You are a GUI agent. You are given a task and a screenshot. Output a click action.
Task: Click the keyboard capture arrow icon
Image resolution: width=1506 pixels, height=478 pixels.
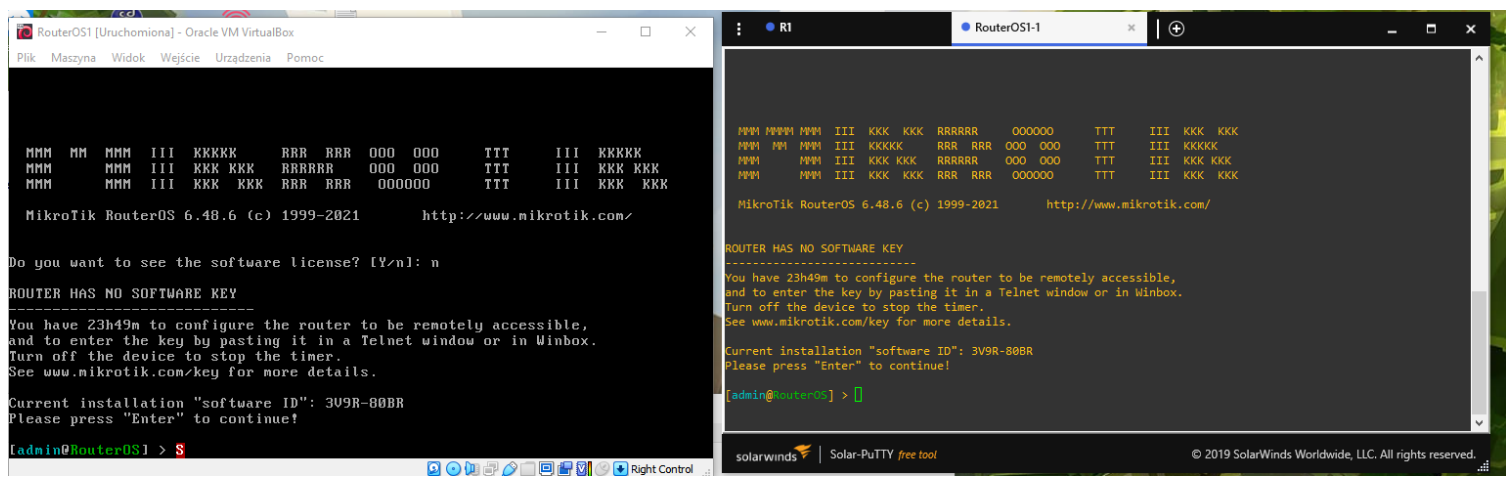[x=621, y=469]
